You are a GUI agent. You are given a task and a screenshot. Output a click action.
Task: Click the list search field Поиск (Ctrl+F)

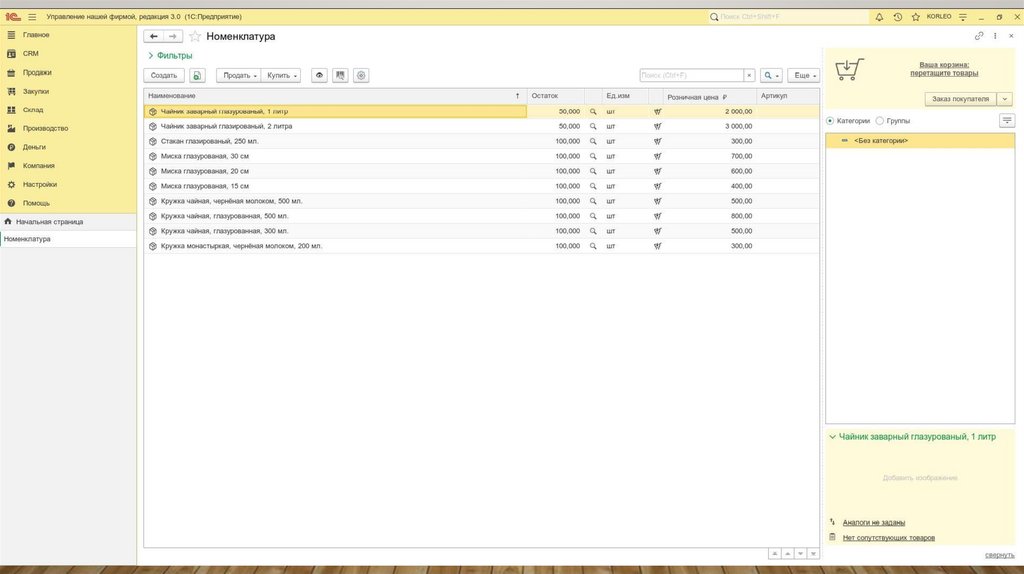(692, 76)
